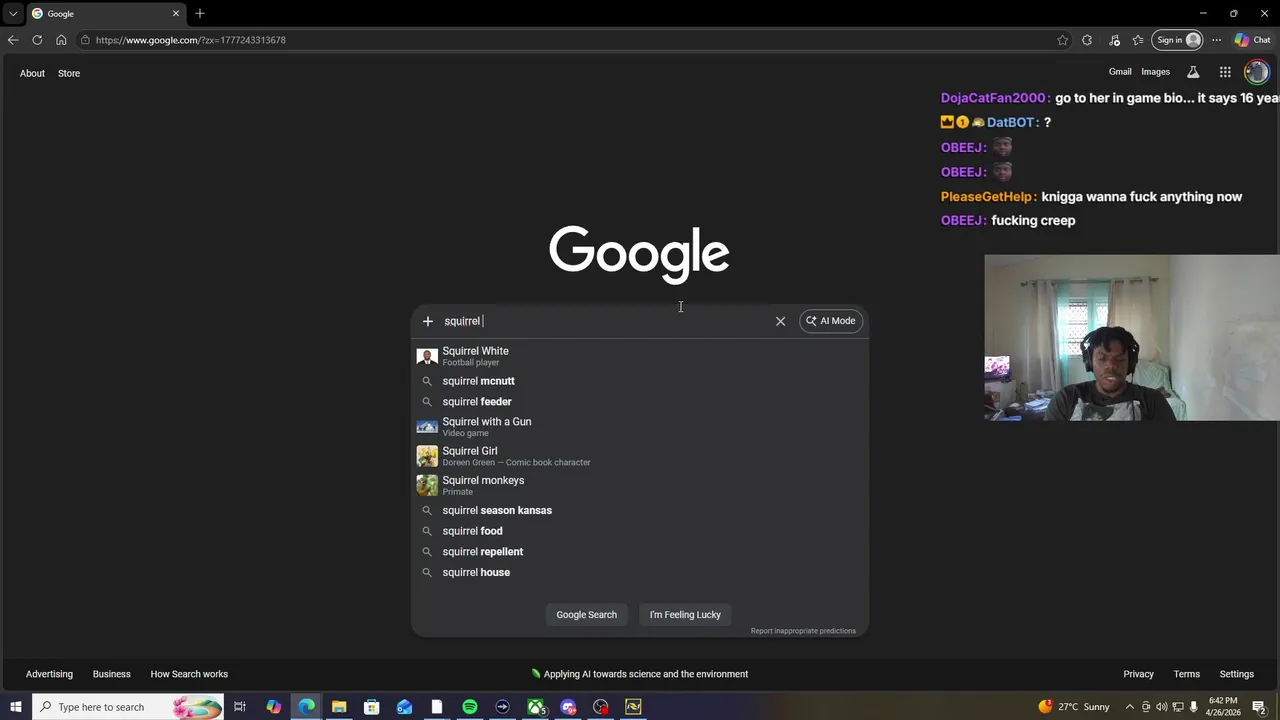This screenshot has width=1280, height=720.
Task: Open the favorites list icon
Action: point(1138,40)
